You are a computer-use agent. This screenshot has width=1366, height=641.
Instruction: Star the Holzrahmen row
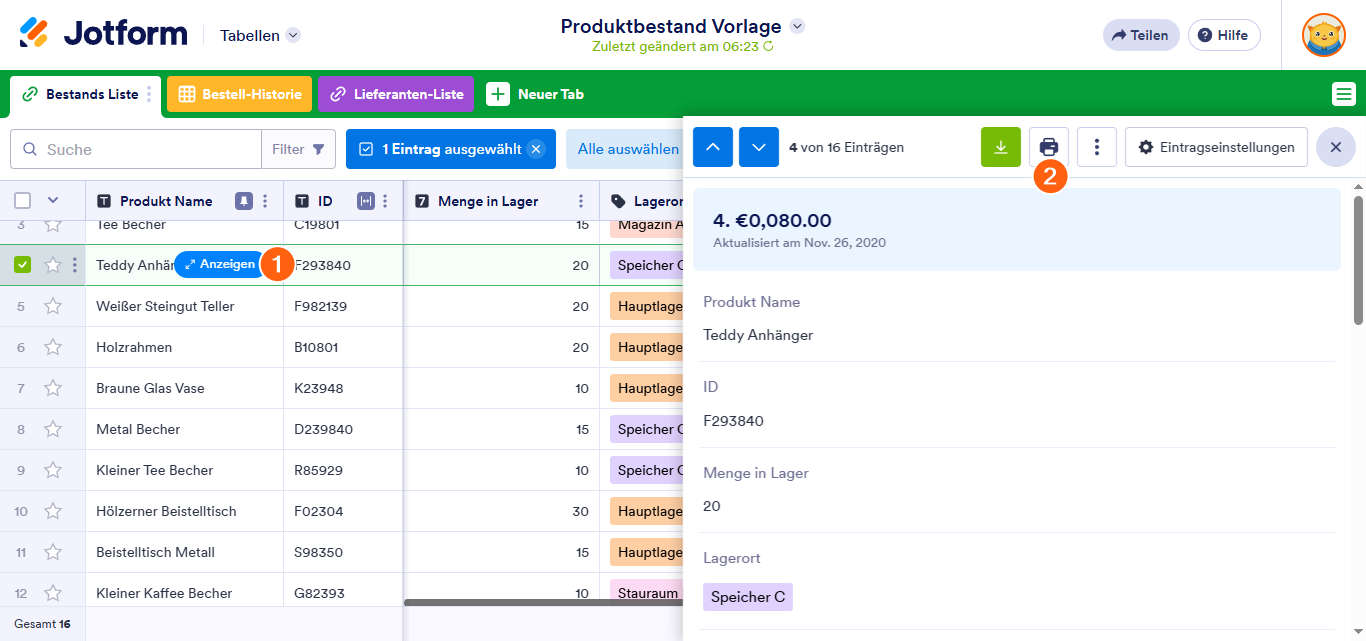tap(53, 347)
